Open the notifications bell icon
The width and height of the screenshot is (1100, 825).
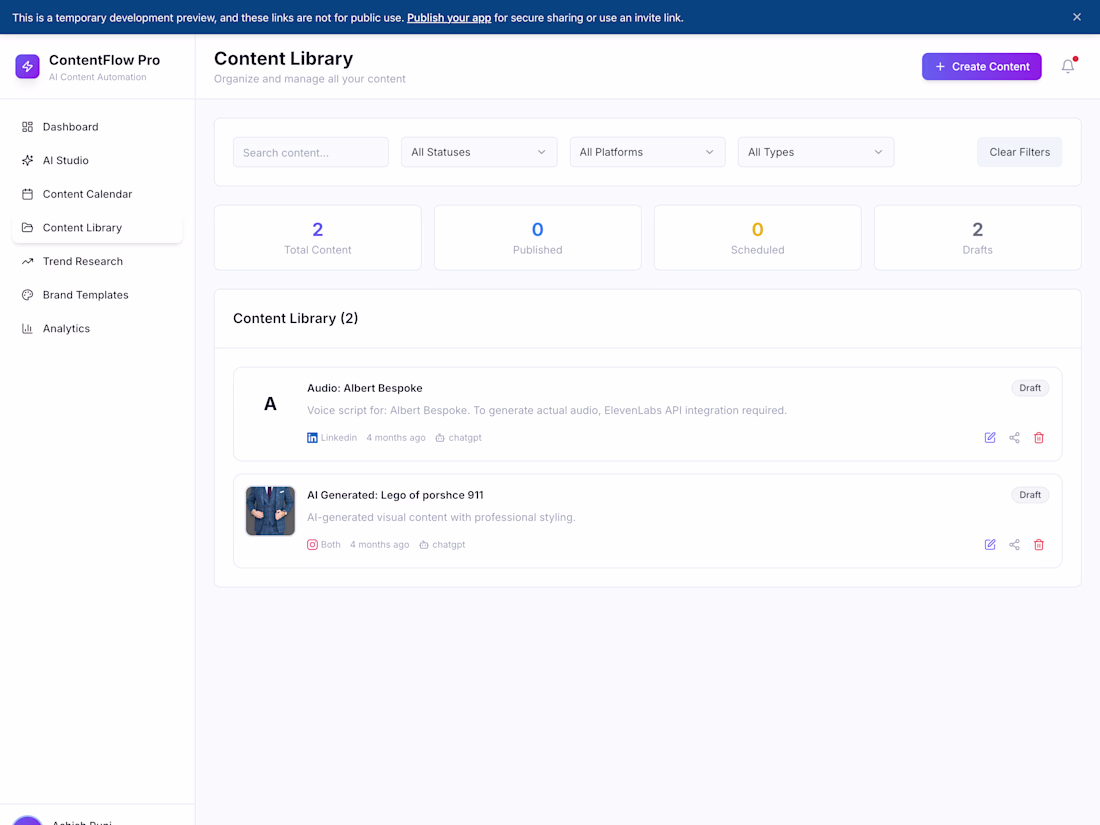coord(1068,66)
